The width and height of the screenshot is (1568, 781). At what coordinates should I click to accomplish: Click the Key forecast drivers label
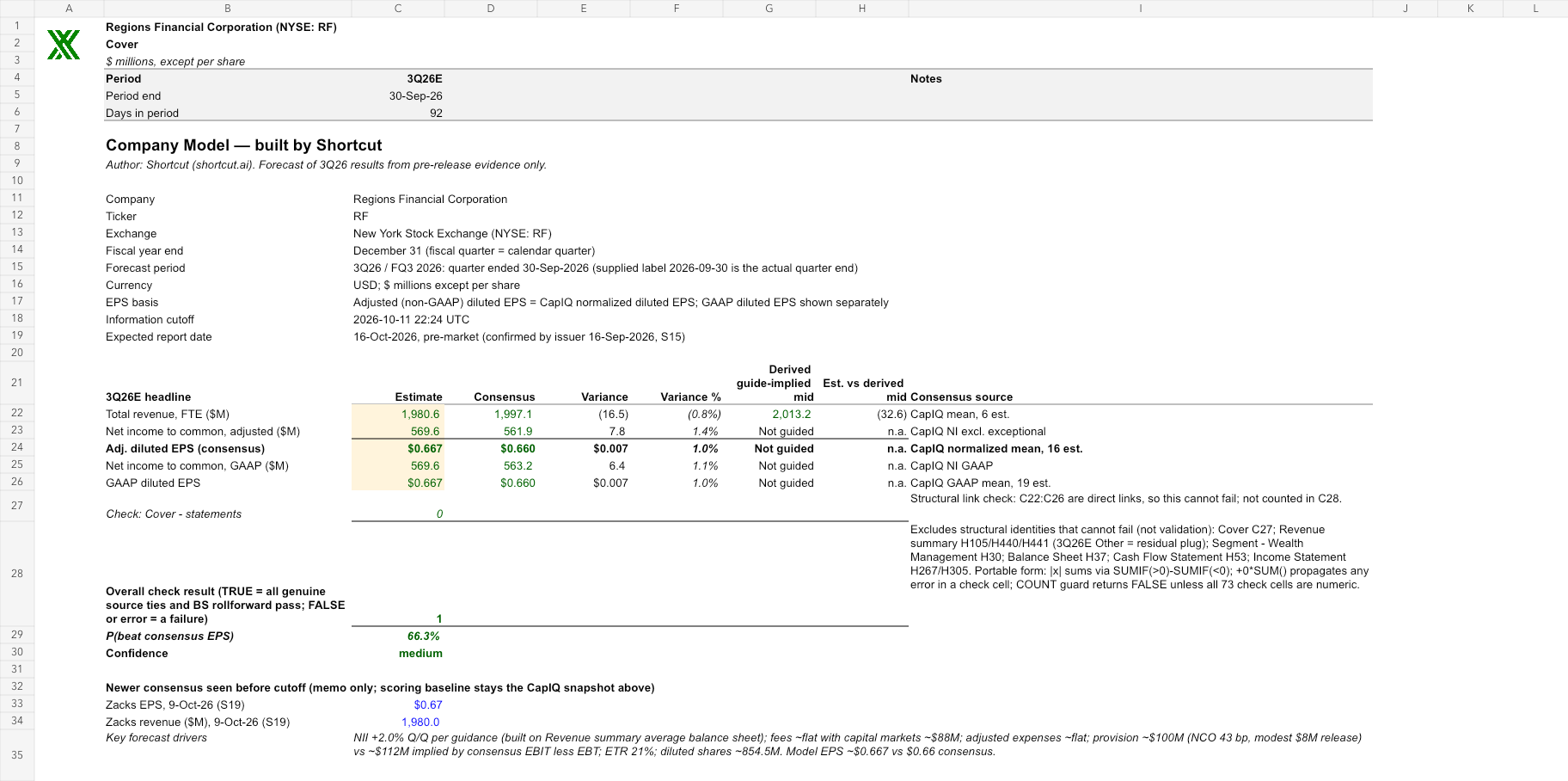point(156,737)
